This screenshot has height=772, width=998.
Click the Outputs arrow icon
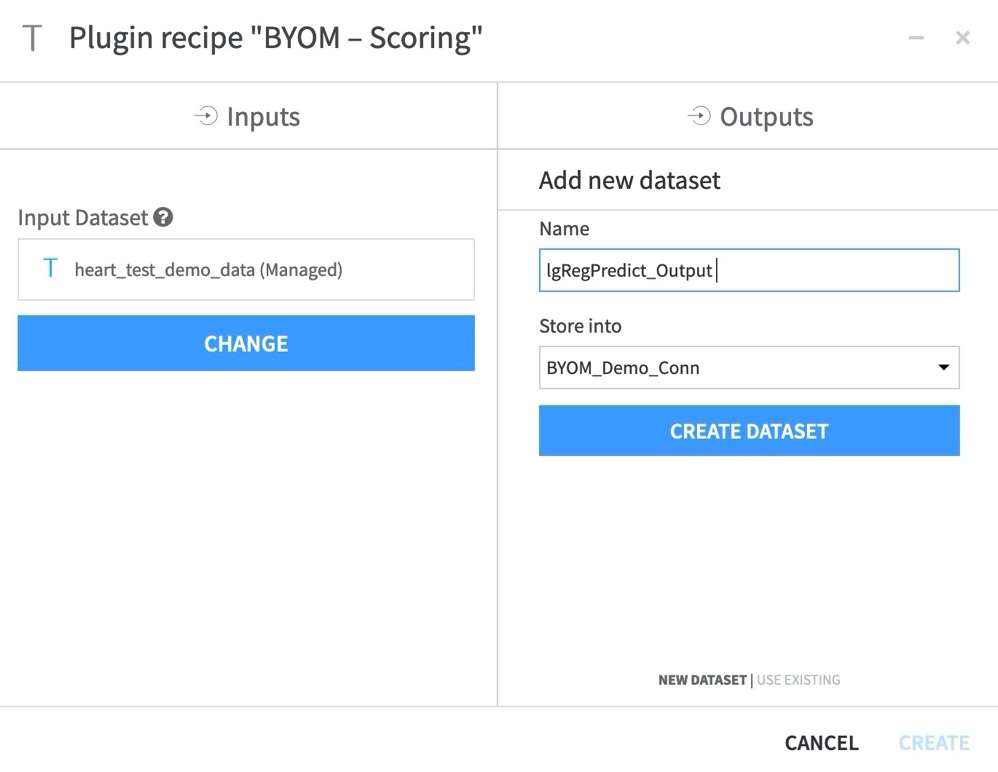point(699,117)
